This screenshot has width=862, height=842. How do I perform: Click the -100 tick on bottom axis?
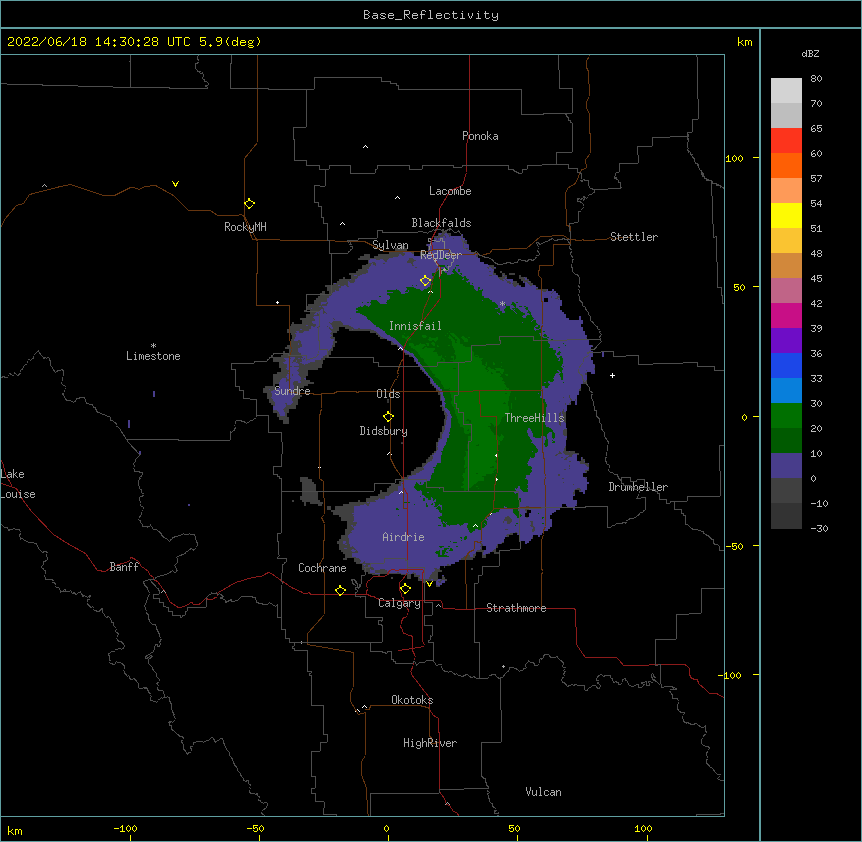[x=125, y=828]
